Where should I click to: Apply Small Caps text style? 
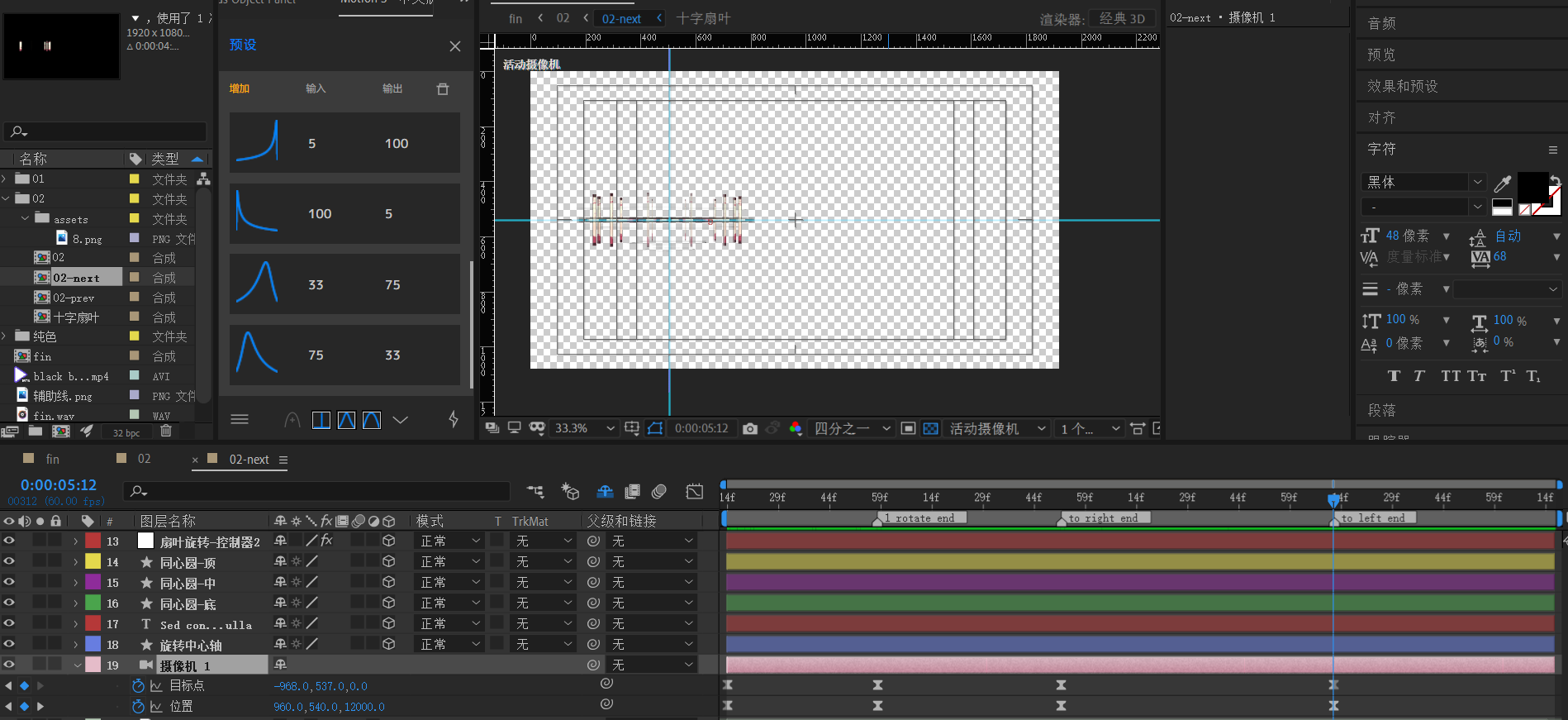[1477, 376]
